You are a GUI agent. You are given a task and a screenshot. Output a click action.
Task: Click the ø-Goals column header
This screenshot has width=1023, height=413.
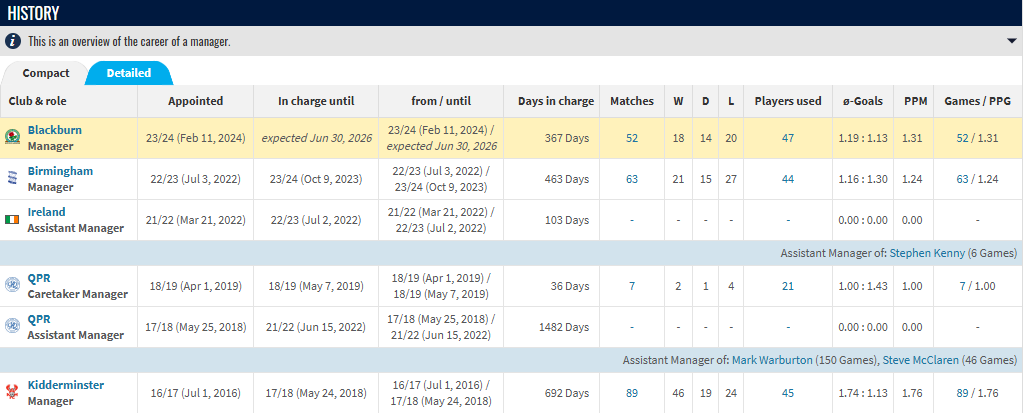tap(863, 101)
